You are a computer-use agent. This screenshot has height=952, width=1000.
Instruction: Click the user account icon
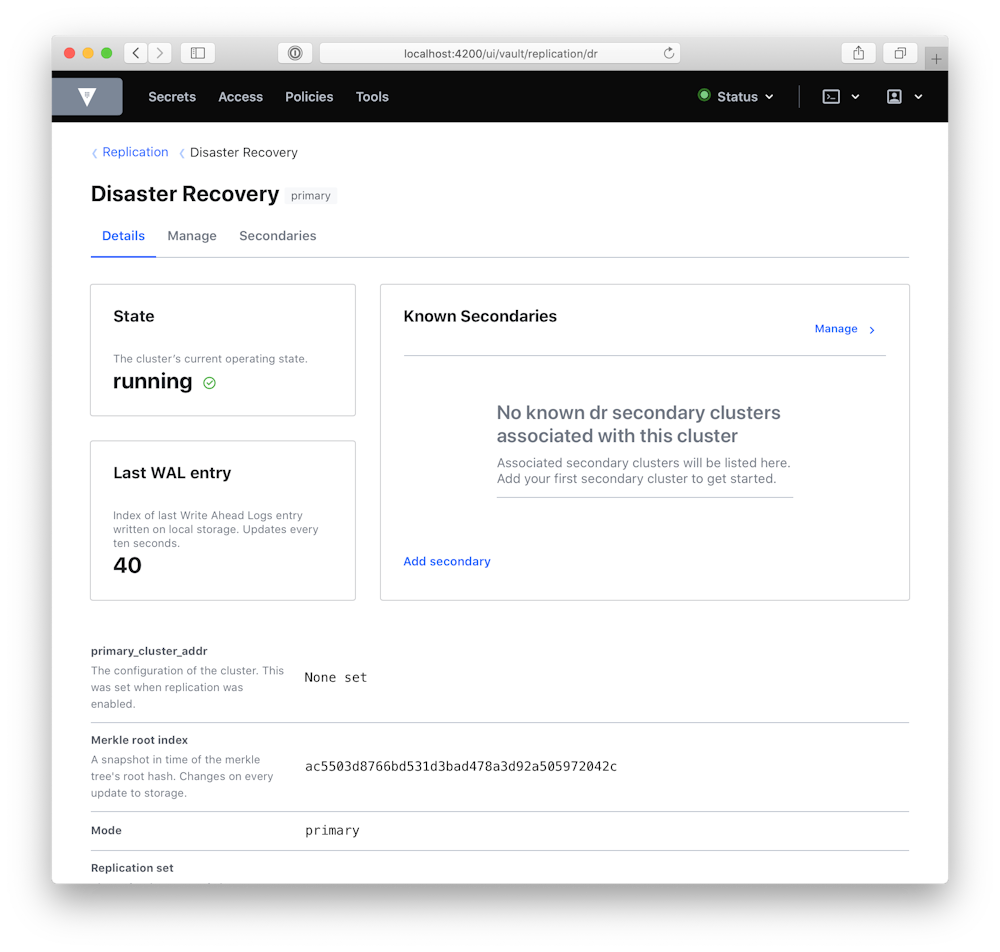[895, 96]
